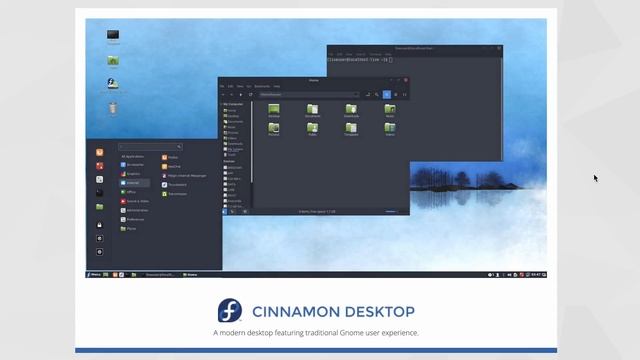Open the Terminal menu in the terminal window
Viewport: 640px width, 360px height.
coord(375,54)
